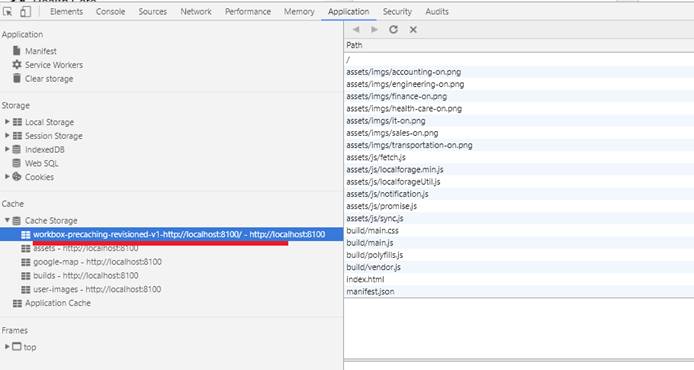The height and width of the screenshot is (370, 694).
Task: Go to previous cache page arrow
Action: tap(356, 30)
